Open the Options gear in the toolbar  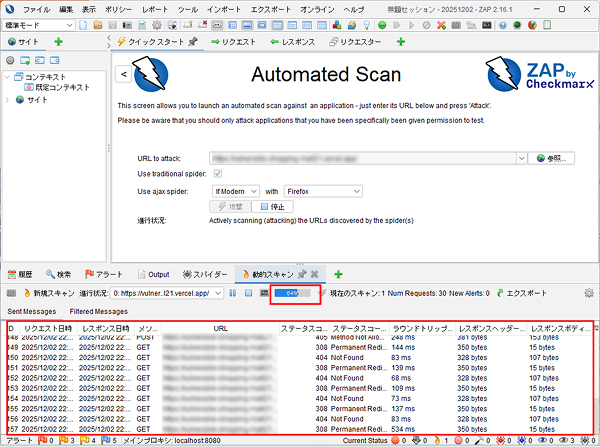click(x=157, y=25)
